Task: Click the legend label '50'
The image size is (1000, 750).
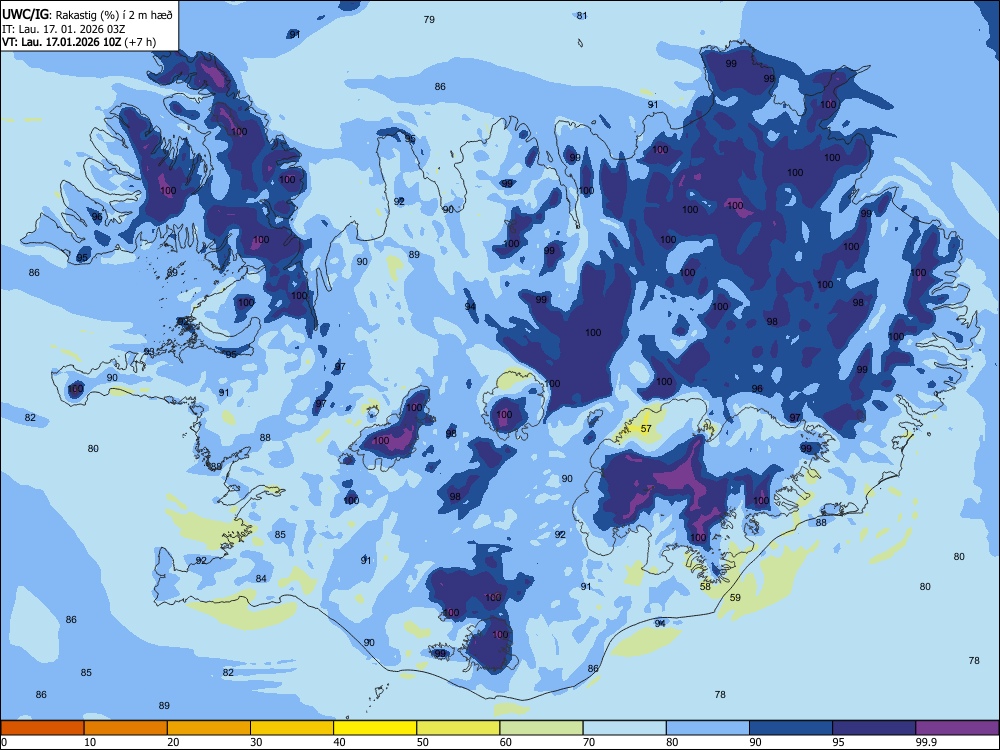Action: pos(422,742)
